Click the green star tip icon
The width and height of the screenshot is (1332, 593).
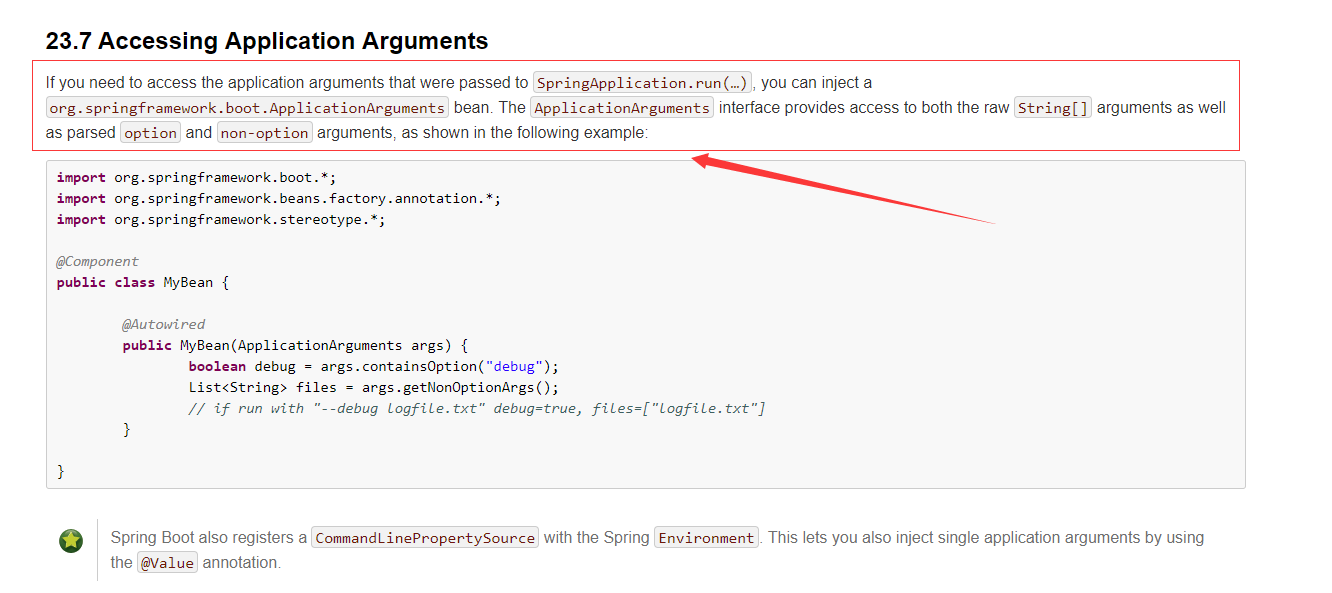pos(71,541)
